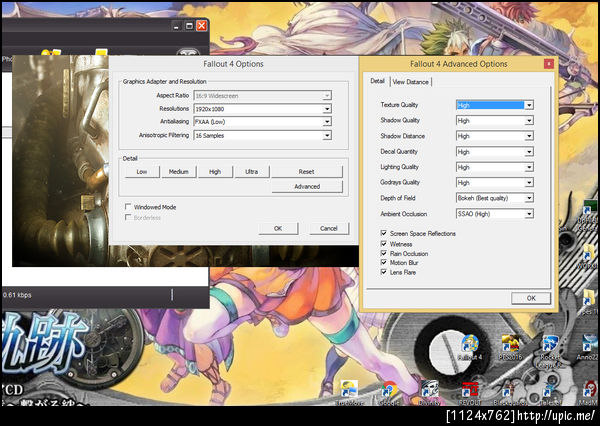Image resolution: width=600 pixels, height=426 pixels.
Task: Open the Shadow Quality dropdown
Action: pos(495,121)
